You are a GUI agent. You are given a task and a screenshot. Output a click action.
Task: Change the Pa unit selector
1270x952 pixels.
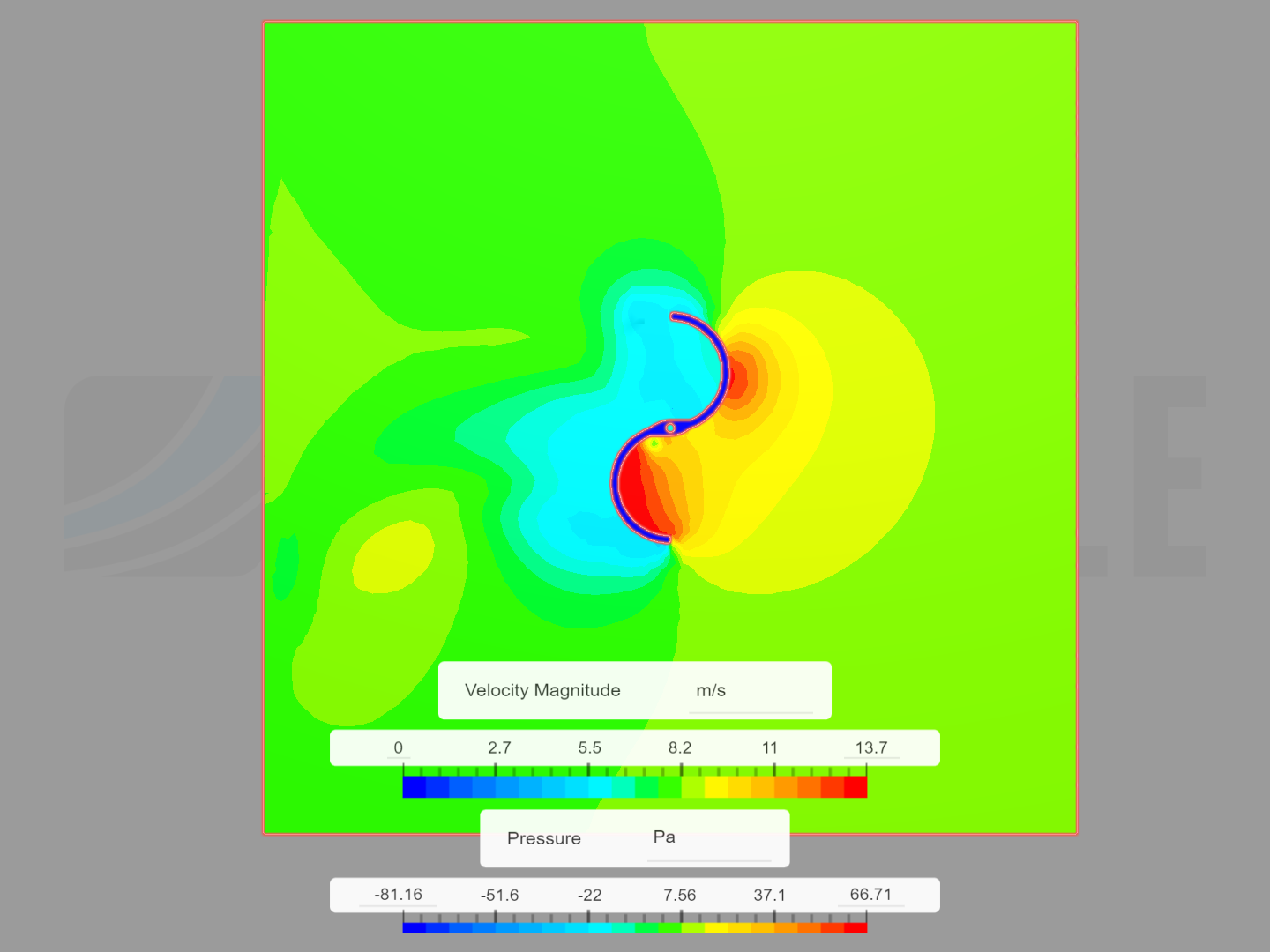click(709, 838)
